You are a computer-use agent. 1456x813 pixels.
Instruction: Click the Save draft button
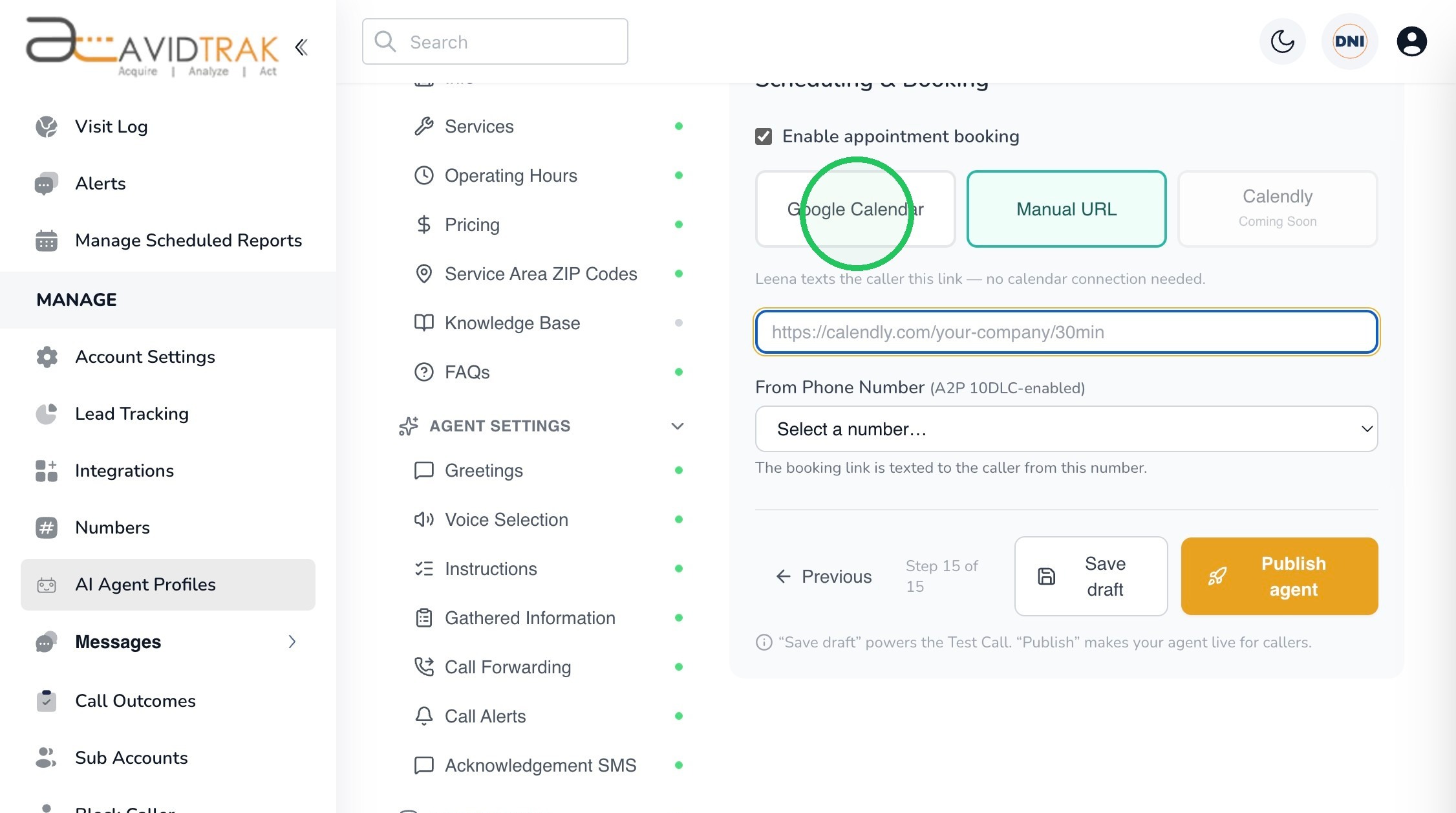click(x=1091, y=576)
